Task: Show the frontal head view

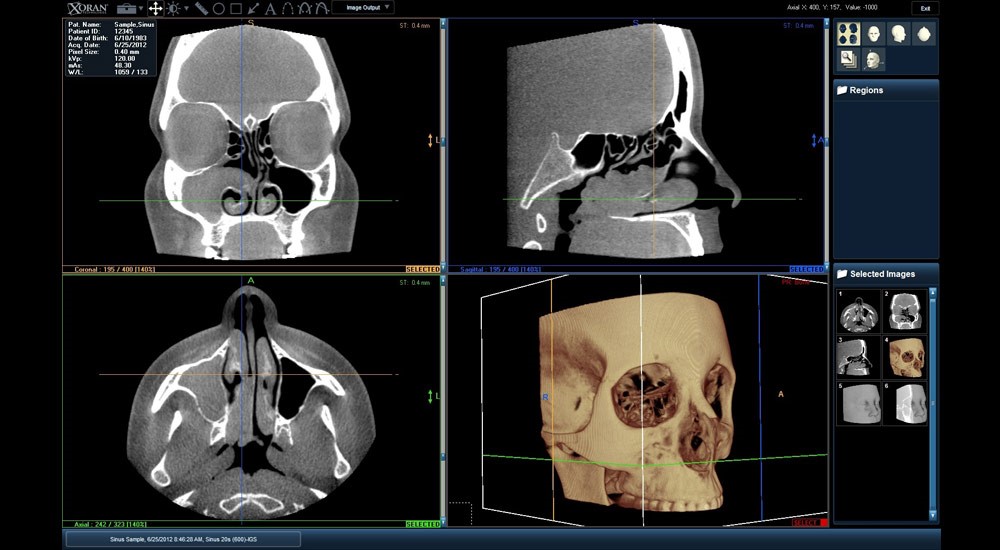Action: click(874, 34)
